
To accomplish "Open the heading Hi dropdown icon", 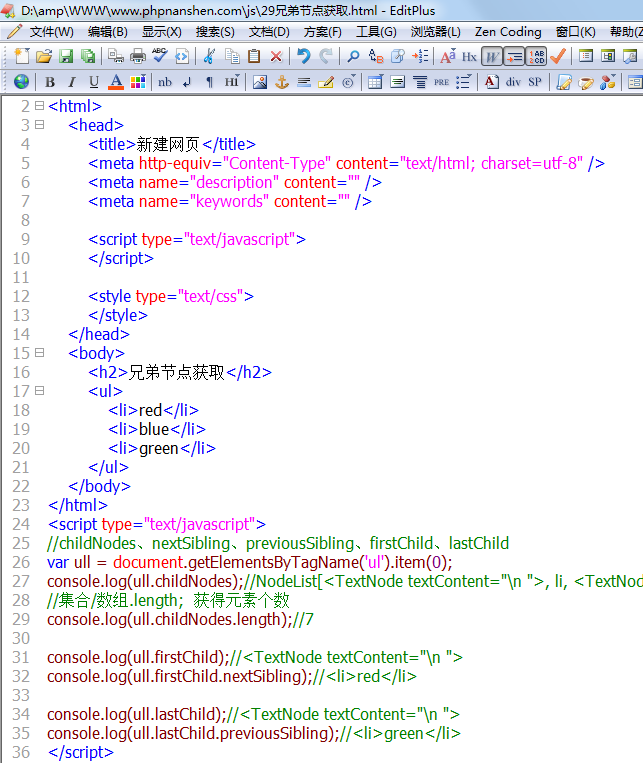I will (x=232, y=82).
